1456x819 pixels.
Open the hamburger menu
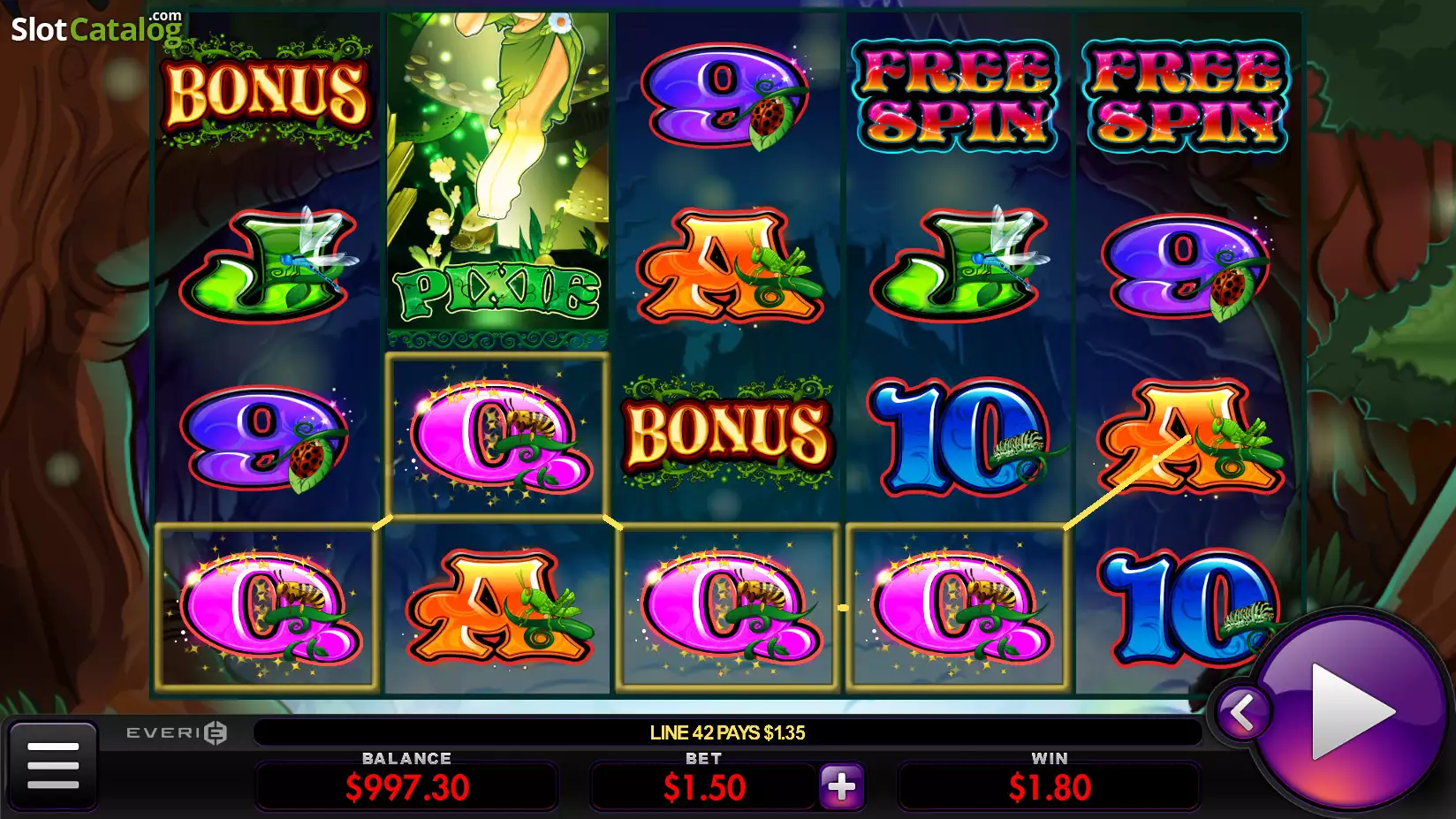(x=53, y=765)
